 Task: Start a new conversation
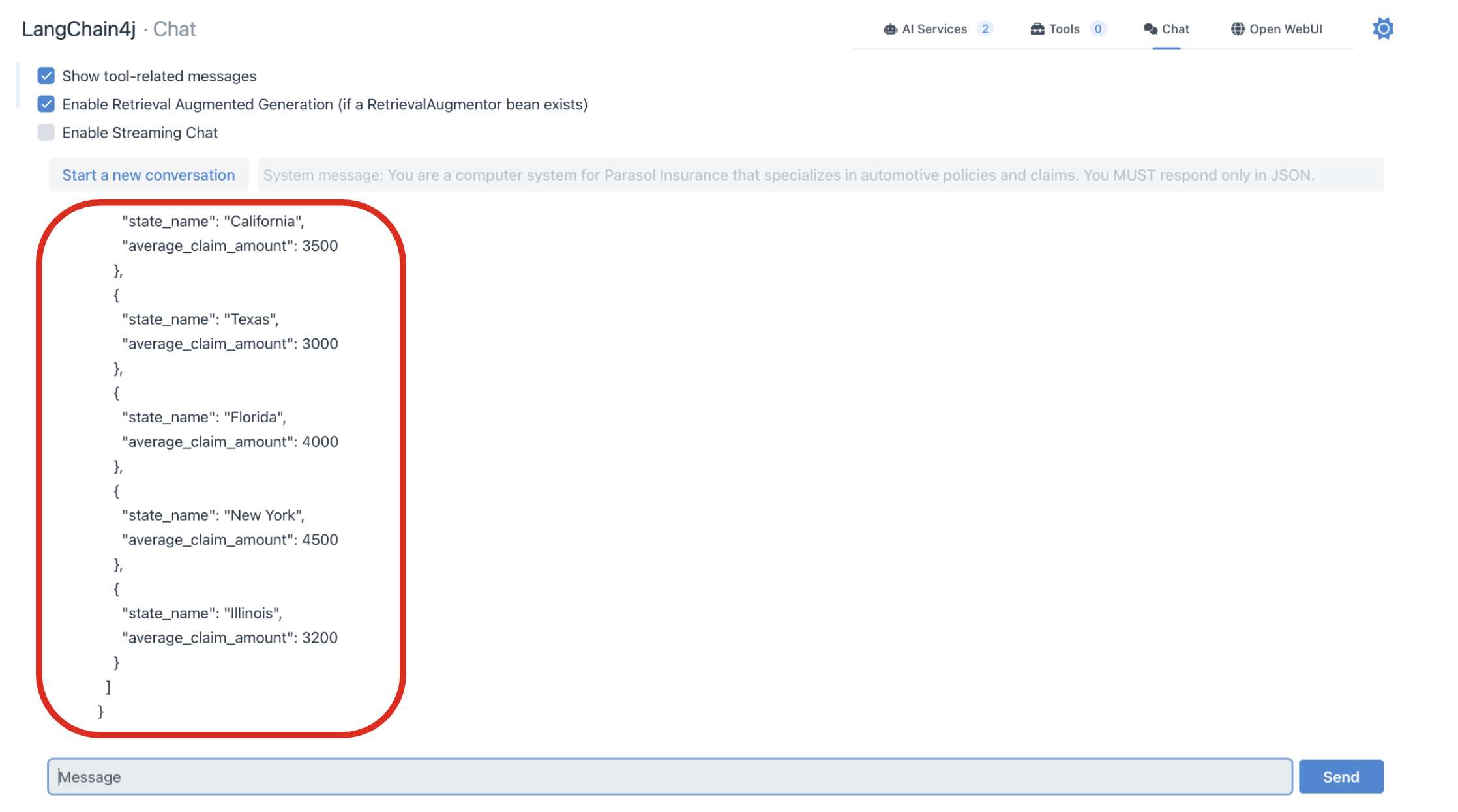coord(149,175)
